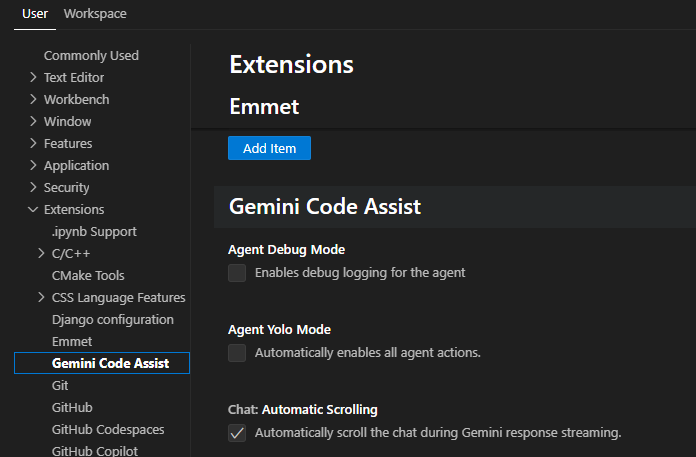
Task: Select Workbench in settings tree
Action: pos(76,99)
